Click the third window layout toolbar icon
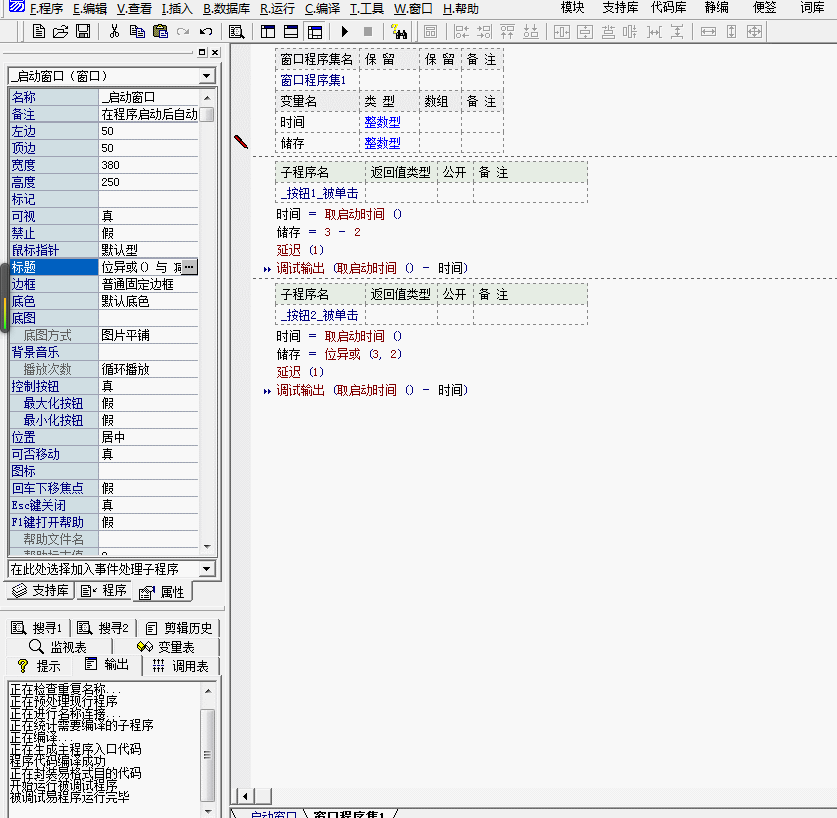The image size is (837, 818). pyautogui.click(x=315, y=32)
